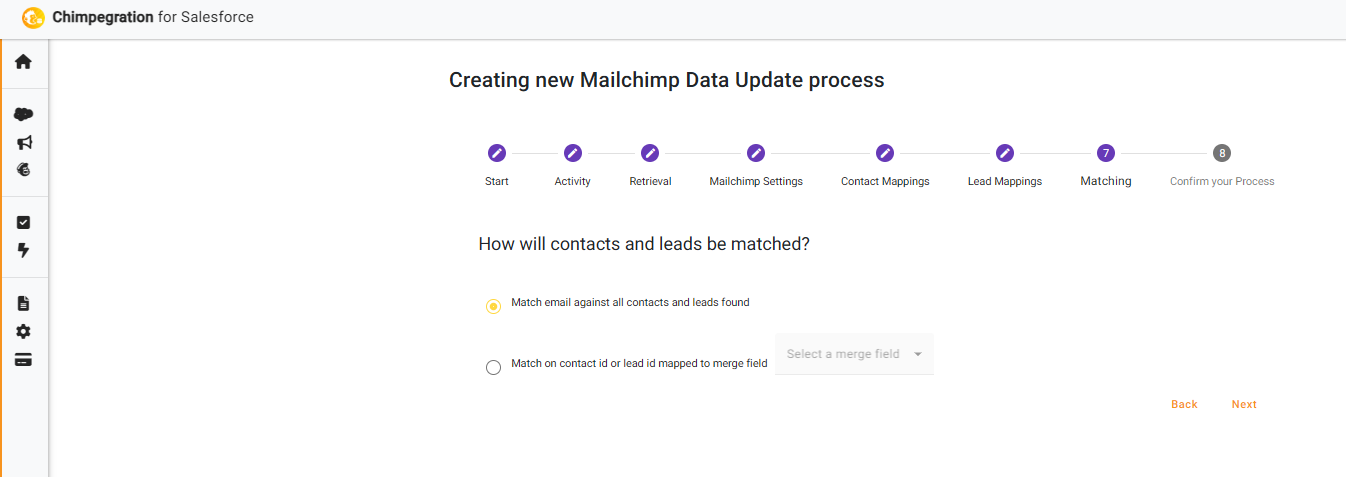Click the Chimpegration logo in header
Screen dimensions: 1346x477
(x=33, y=17)
